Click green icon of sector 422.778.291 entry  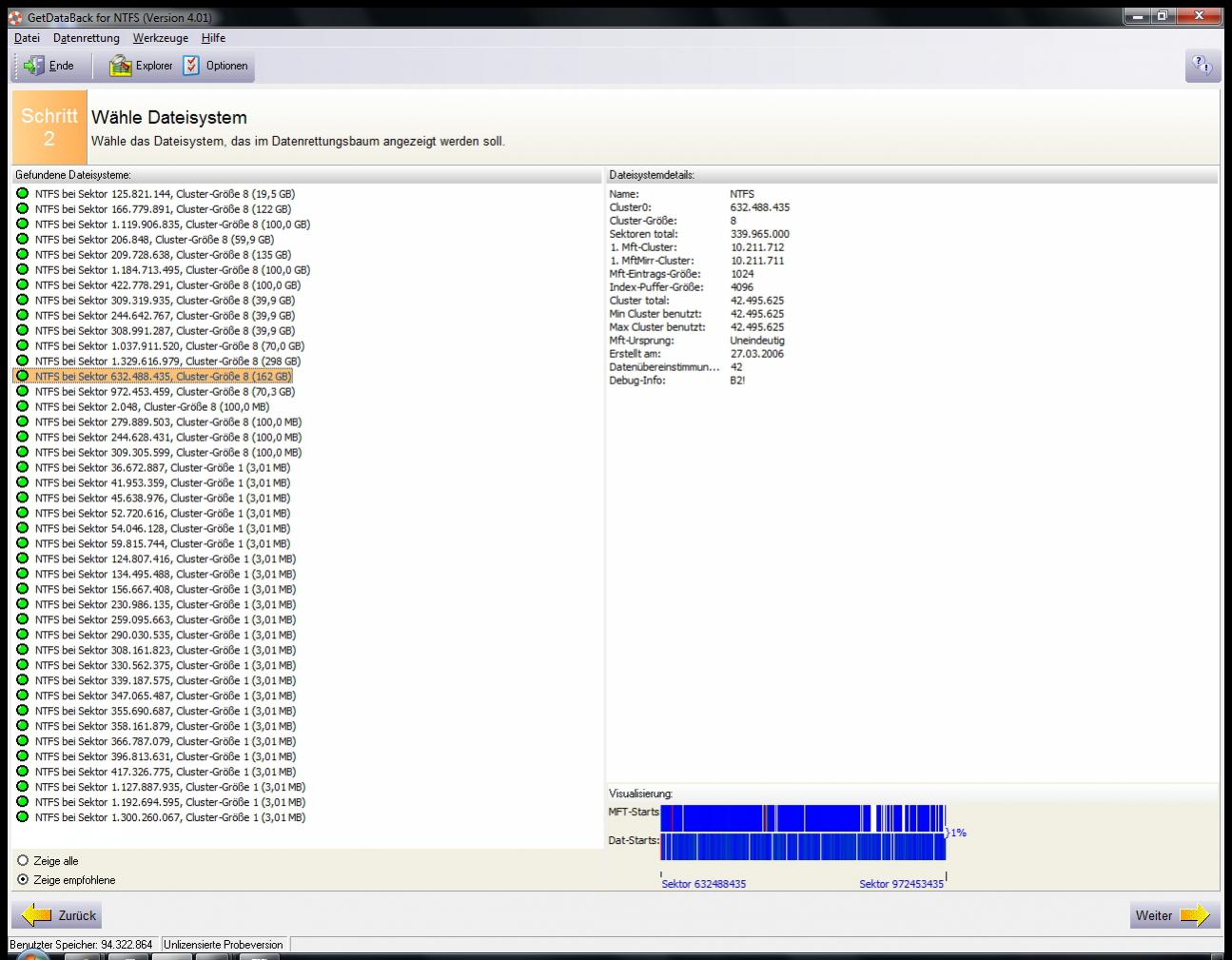pos(23,285)
